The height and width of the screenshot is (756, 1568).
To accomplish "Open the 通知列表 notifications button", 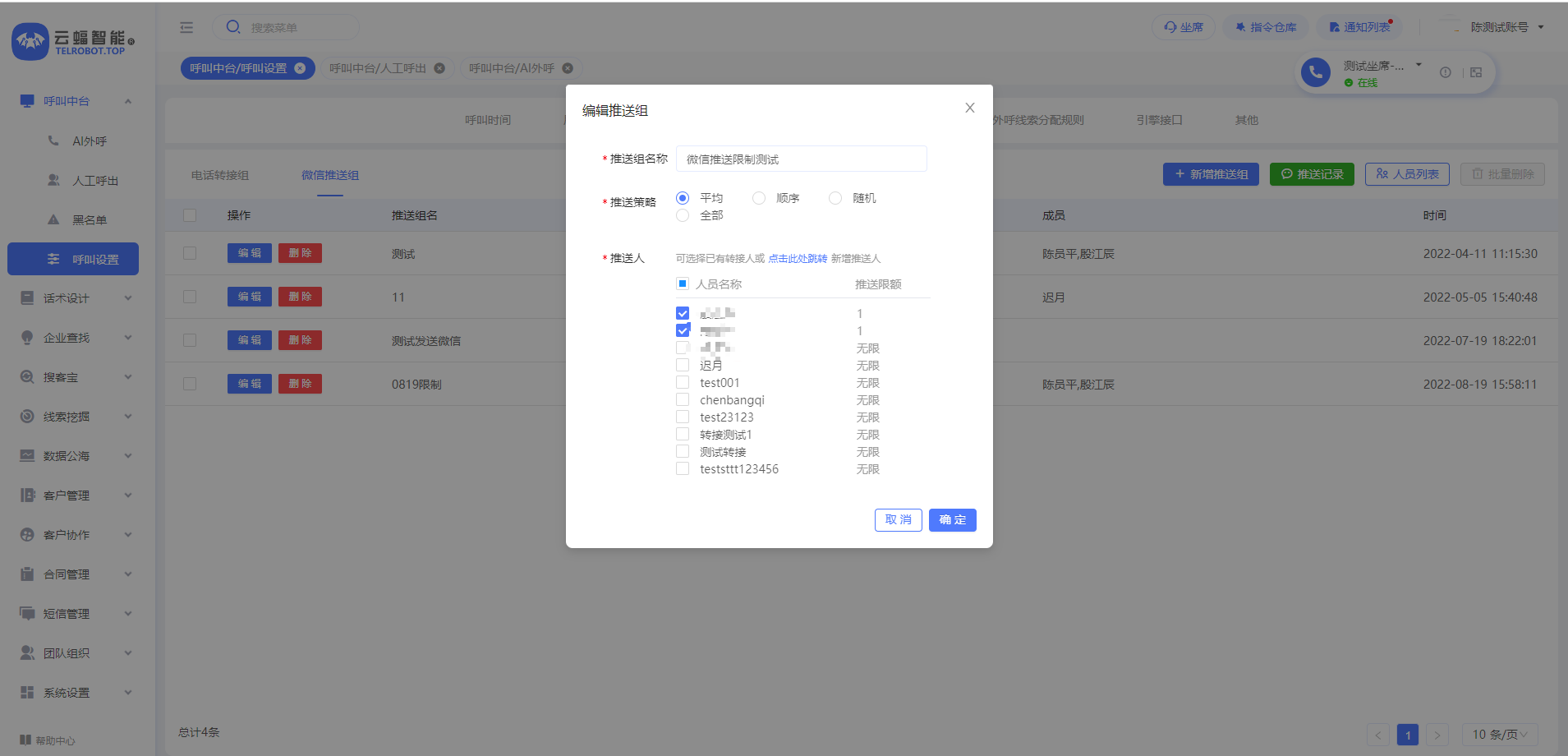I will coord(1359,27).
